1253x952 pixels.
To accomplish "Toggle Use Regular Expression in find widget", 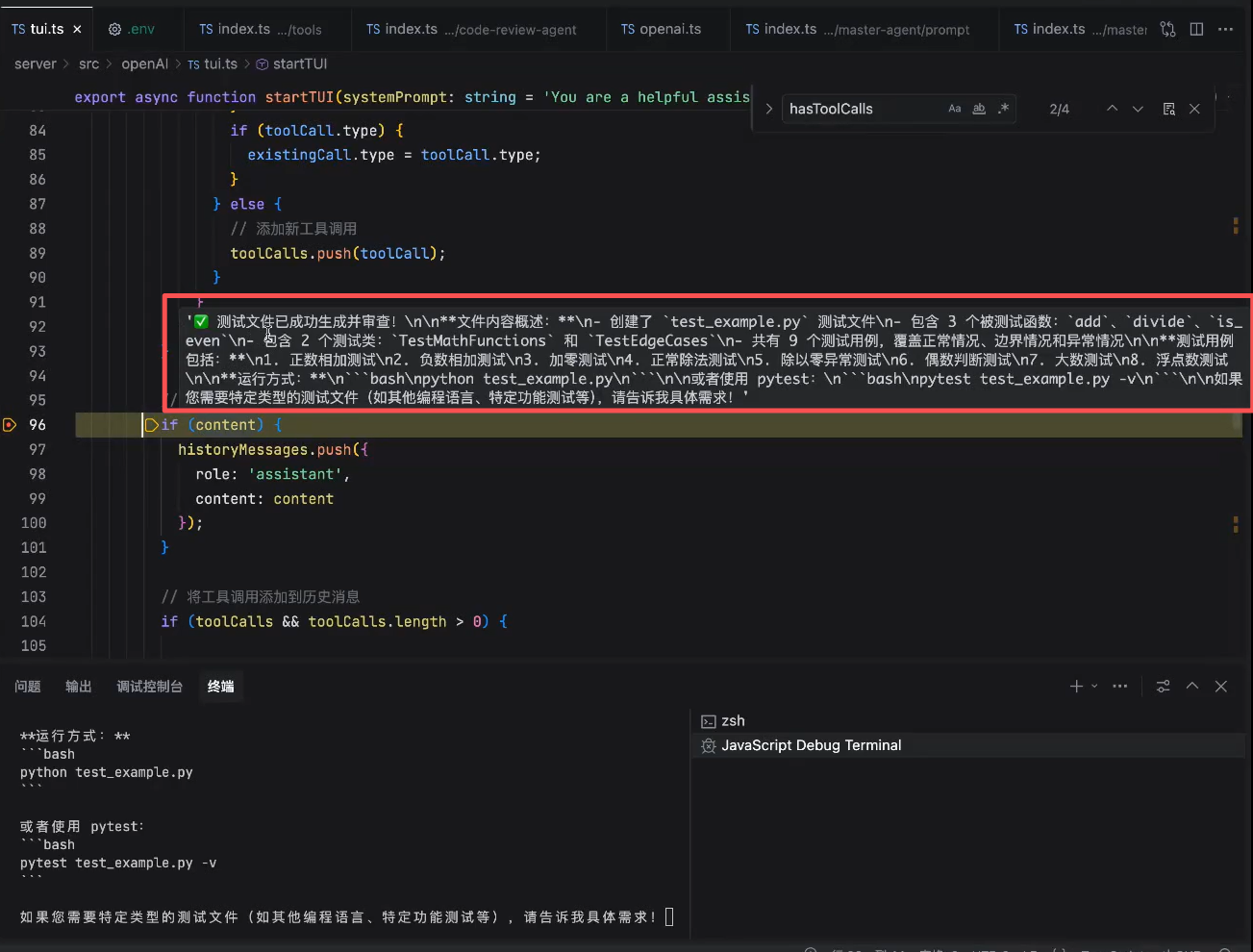I will tap(1003, 109).
